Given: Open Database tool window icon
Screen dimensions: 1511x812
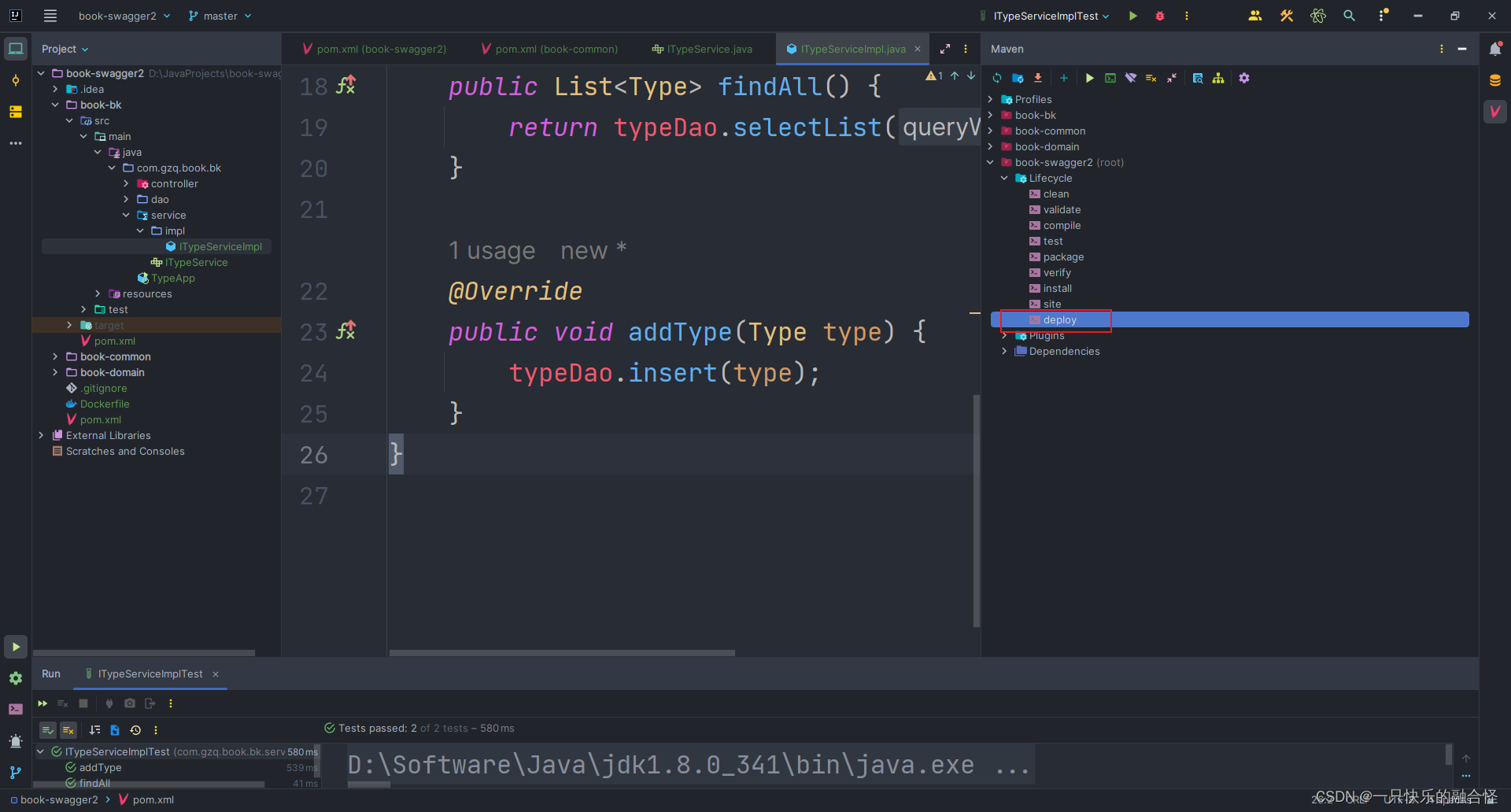Looking at the screenshot, I should [x=1495, y=80].
